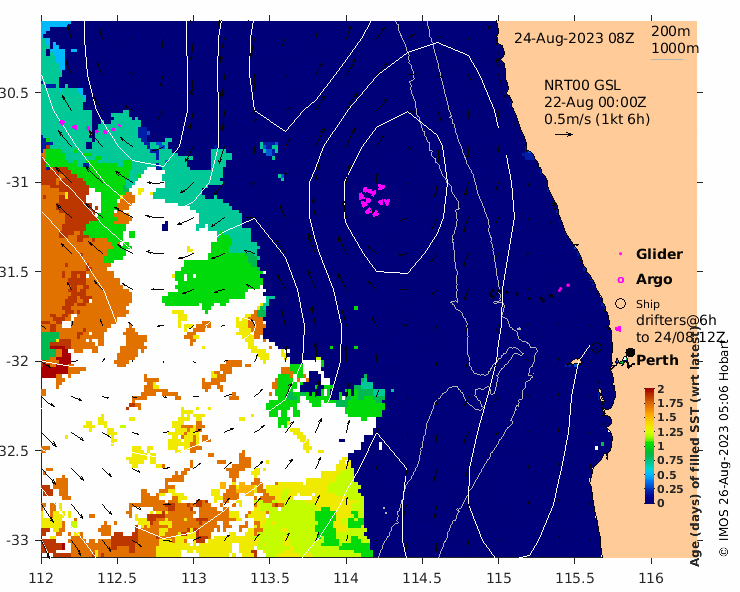Click the 0.5m/s reference scale arrow
Screen dimensions: 740x592
click(563, 135)
